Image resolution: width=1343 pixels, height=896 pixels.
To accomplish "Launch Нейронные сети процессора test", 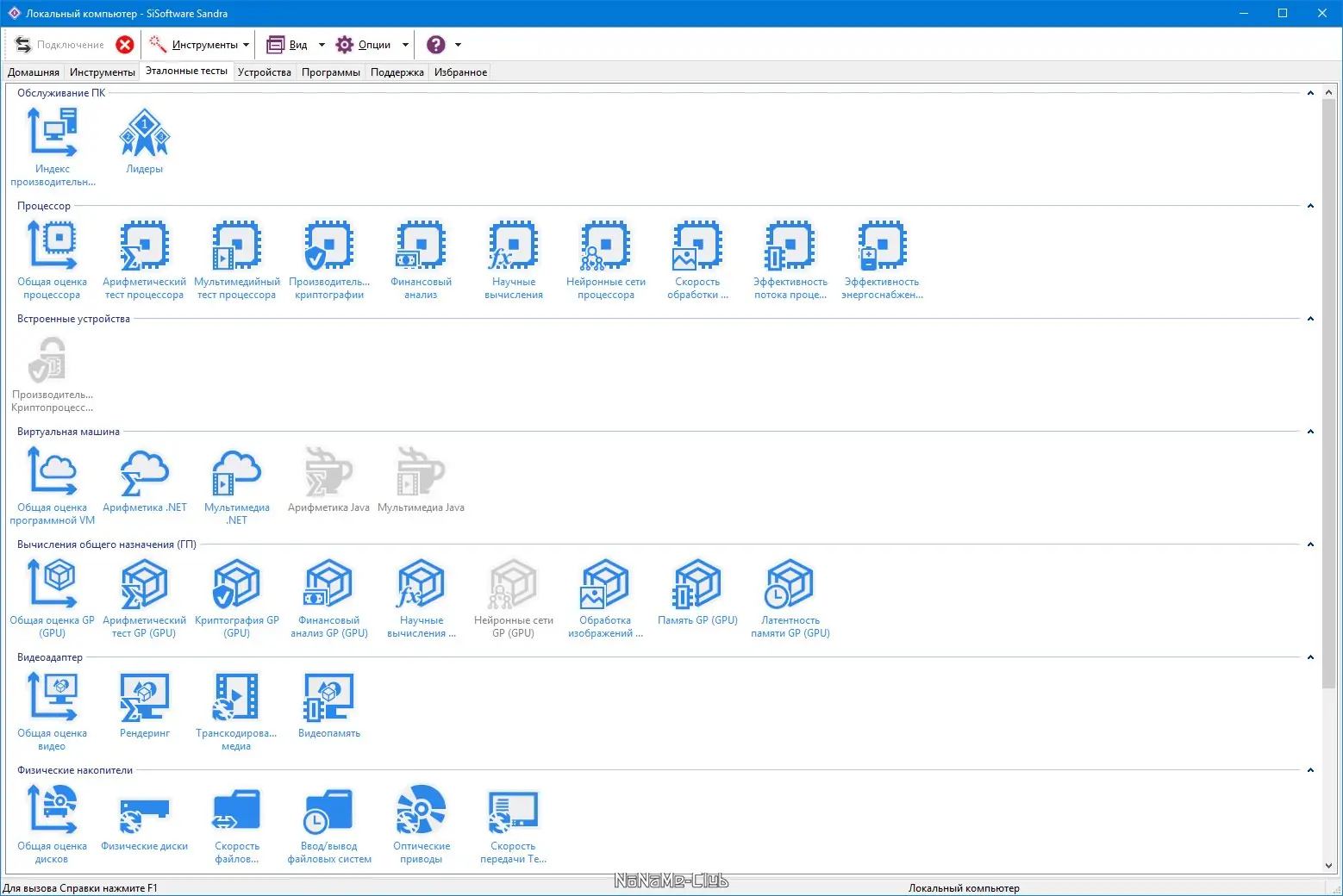I will (x=606, y=259).
